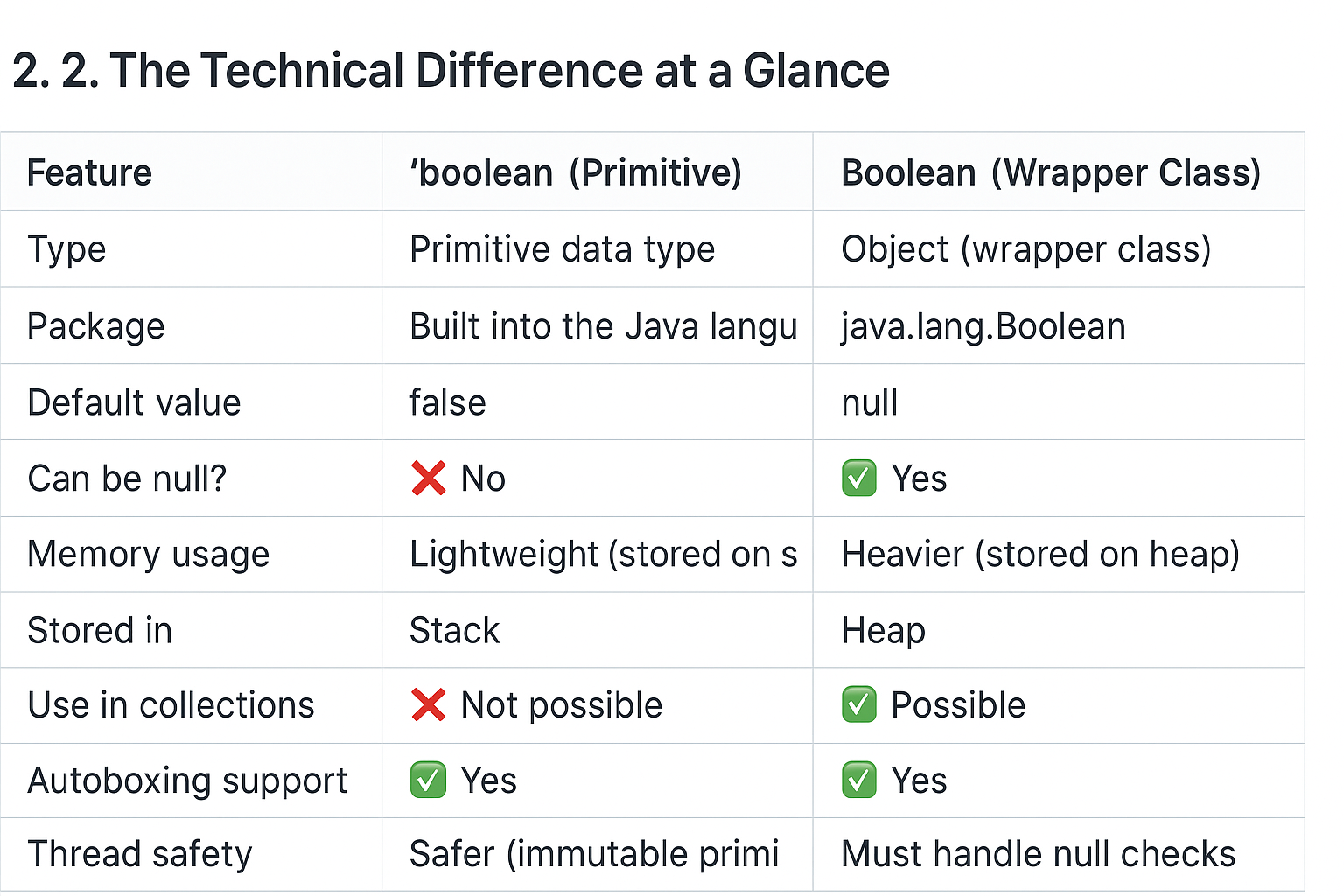
Task: Select the "Feature" column header
Action: (x=89, y=172)
